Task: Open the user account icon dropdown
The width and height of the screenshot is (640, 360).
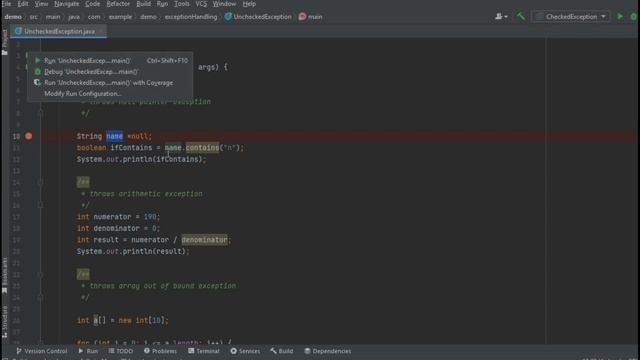Action: pos(501,17)
